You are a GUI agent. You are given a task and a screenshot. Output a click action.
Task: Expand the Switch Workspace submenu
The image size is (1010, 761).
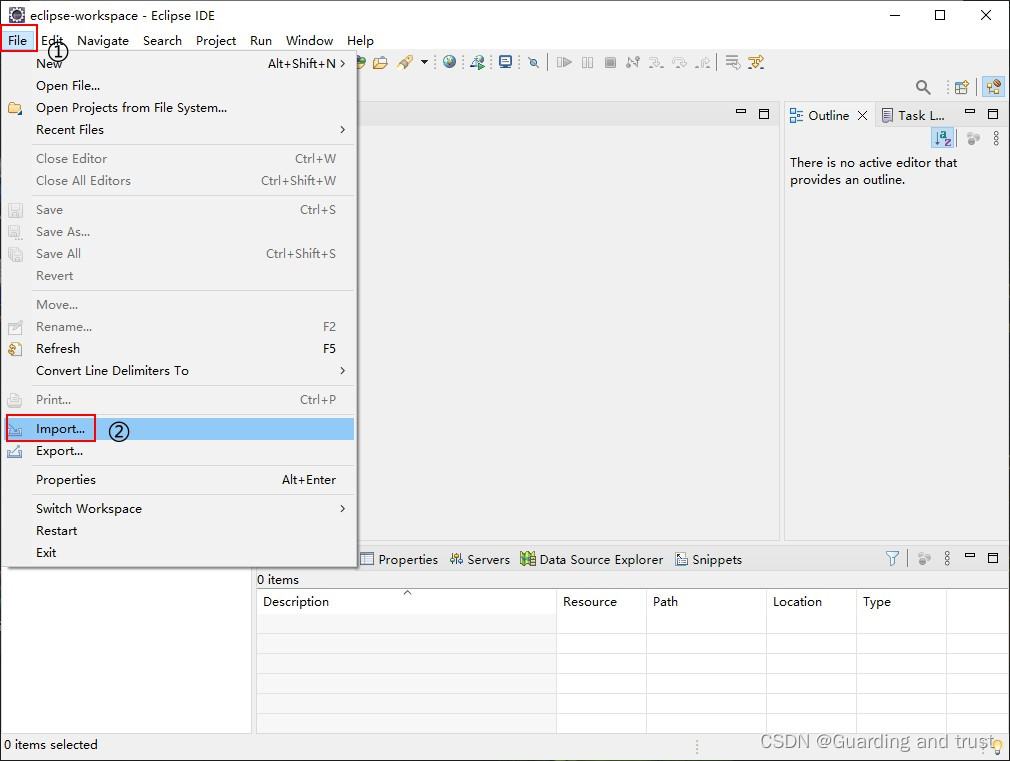[x=179, y=508]
